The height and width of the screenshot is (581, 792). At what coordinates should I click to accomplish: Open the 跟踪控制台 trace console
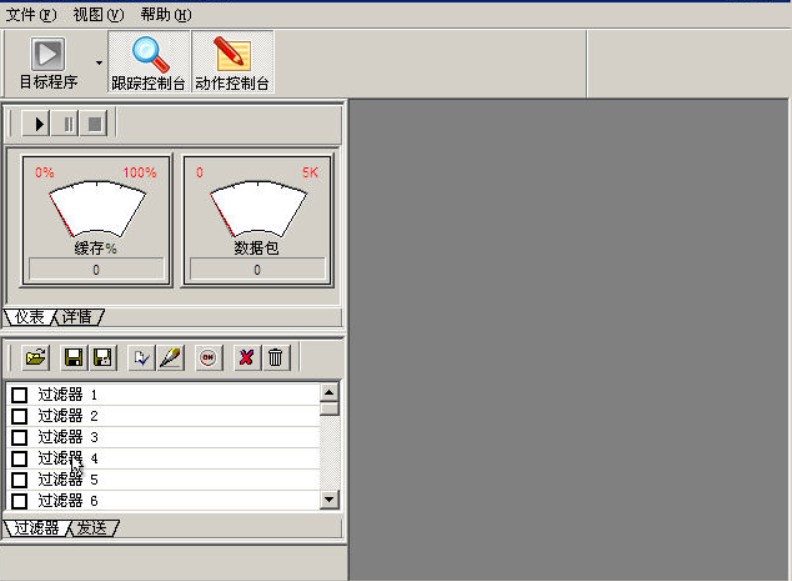(x=148, y=62)
